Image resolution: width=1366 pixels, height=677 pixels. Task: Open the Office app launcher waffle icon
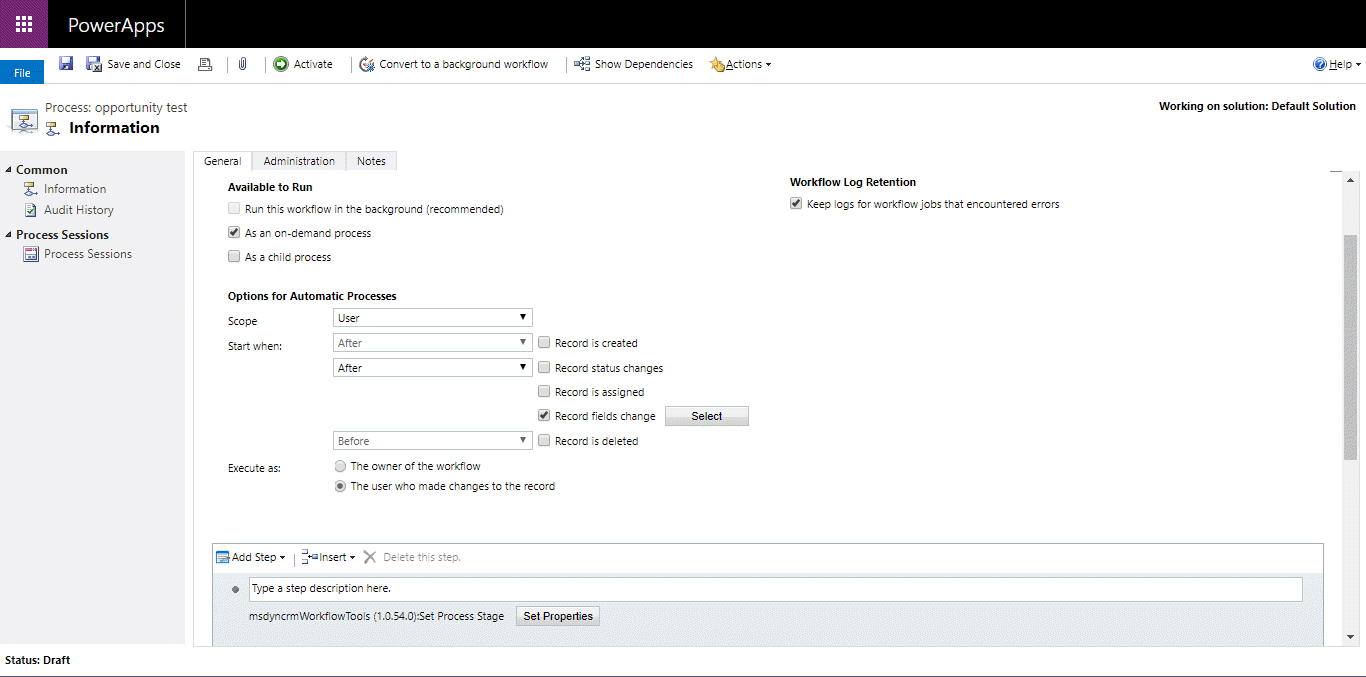point(22,24)
